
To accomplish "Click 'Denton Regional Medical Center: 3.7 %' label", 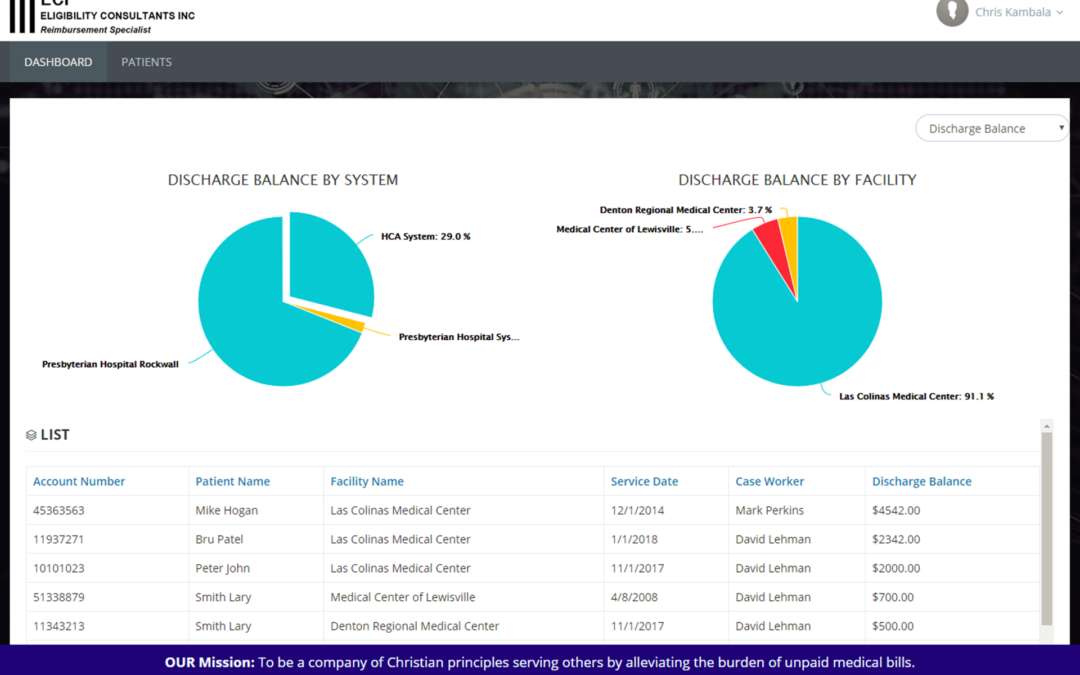I will click(685, 210).
